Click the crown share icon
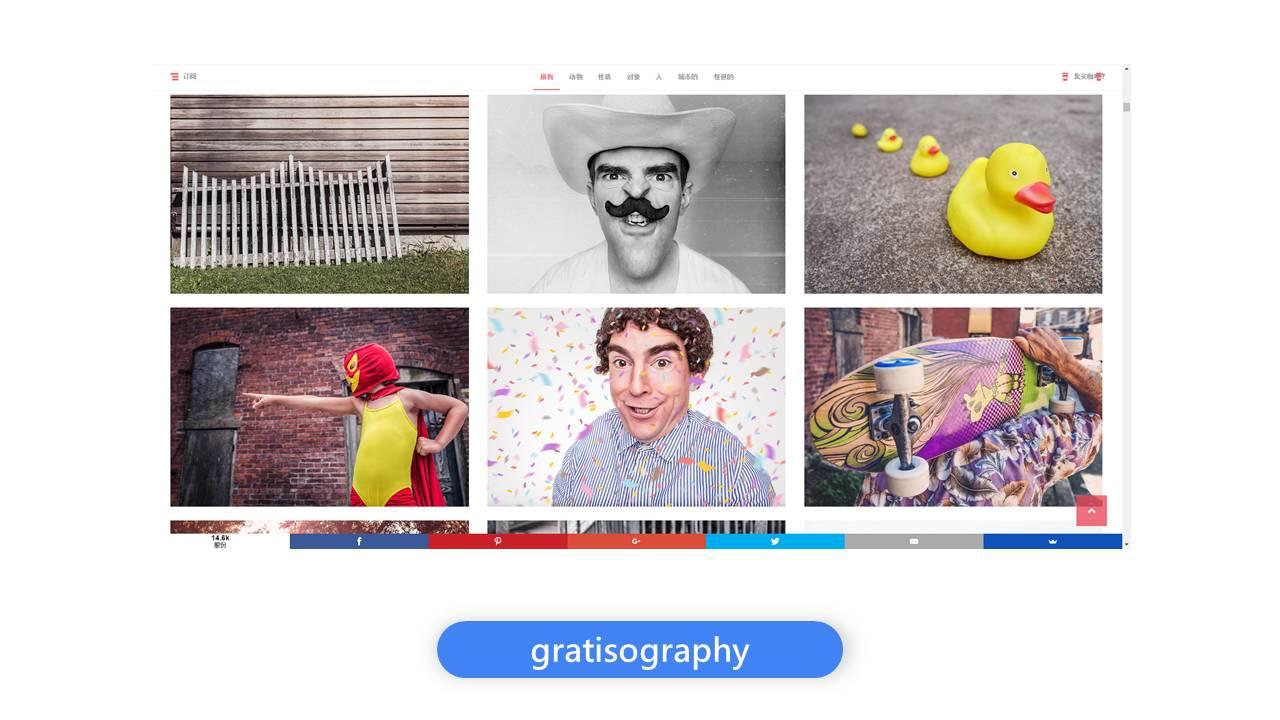Screen dimensions: 1280x720 (1053, 541)
